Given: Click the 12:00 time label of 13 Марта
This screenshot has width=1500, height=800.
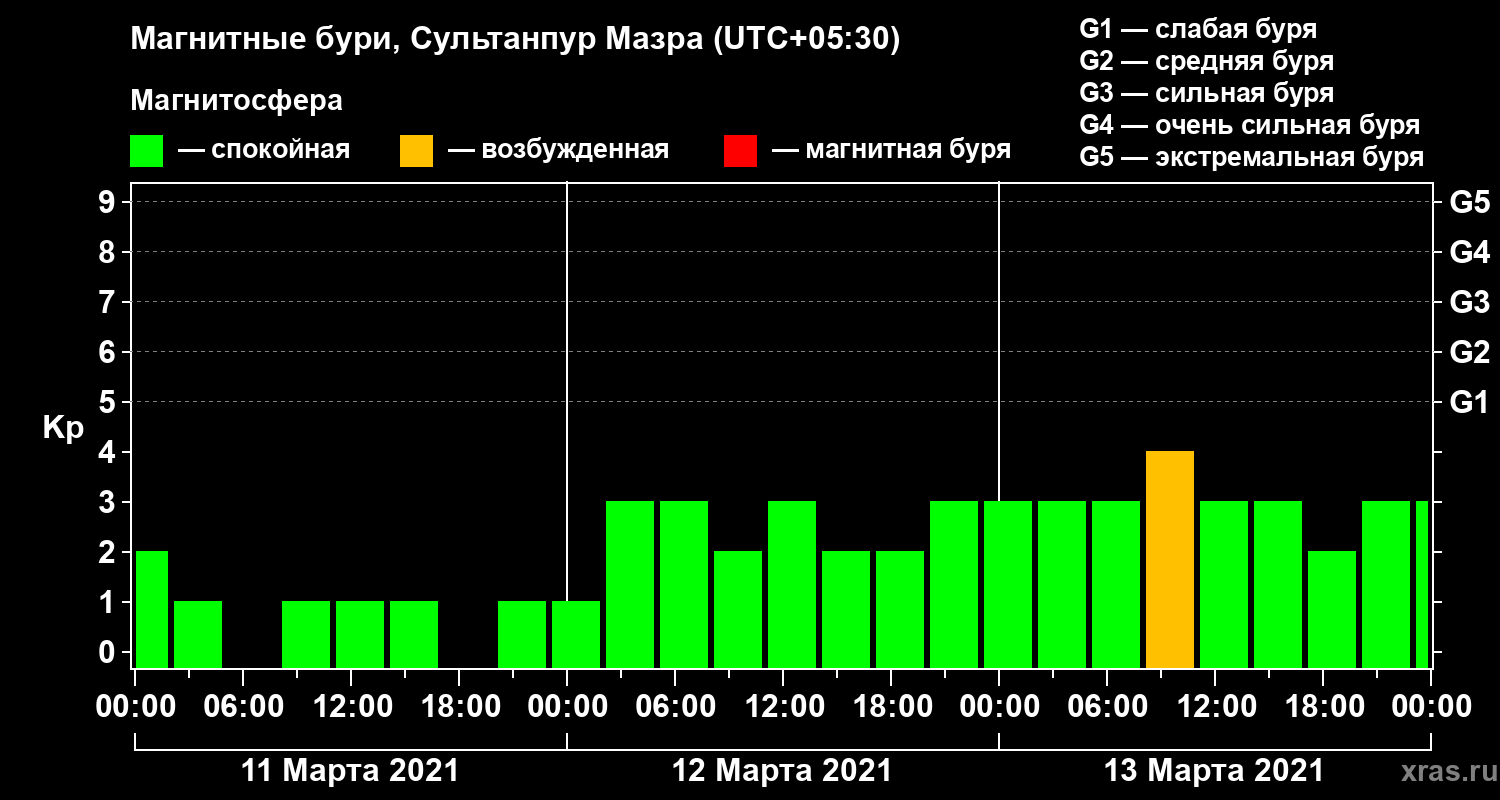Looking at the screenshot, I should coord(1215,707).
